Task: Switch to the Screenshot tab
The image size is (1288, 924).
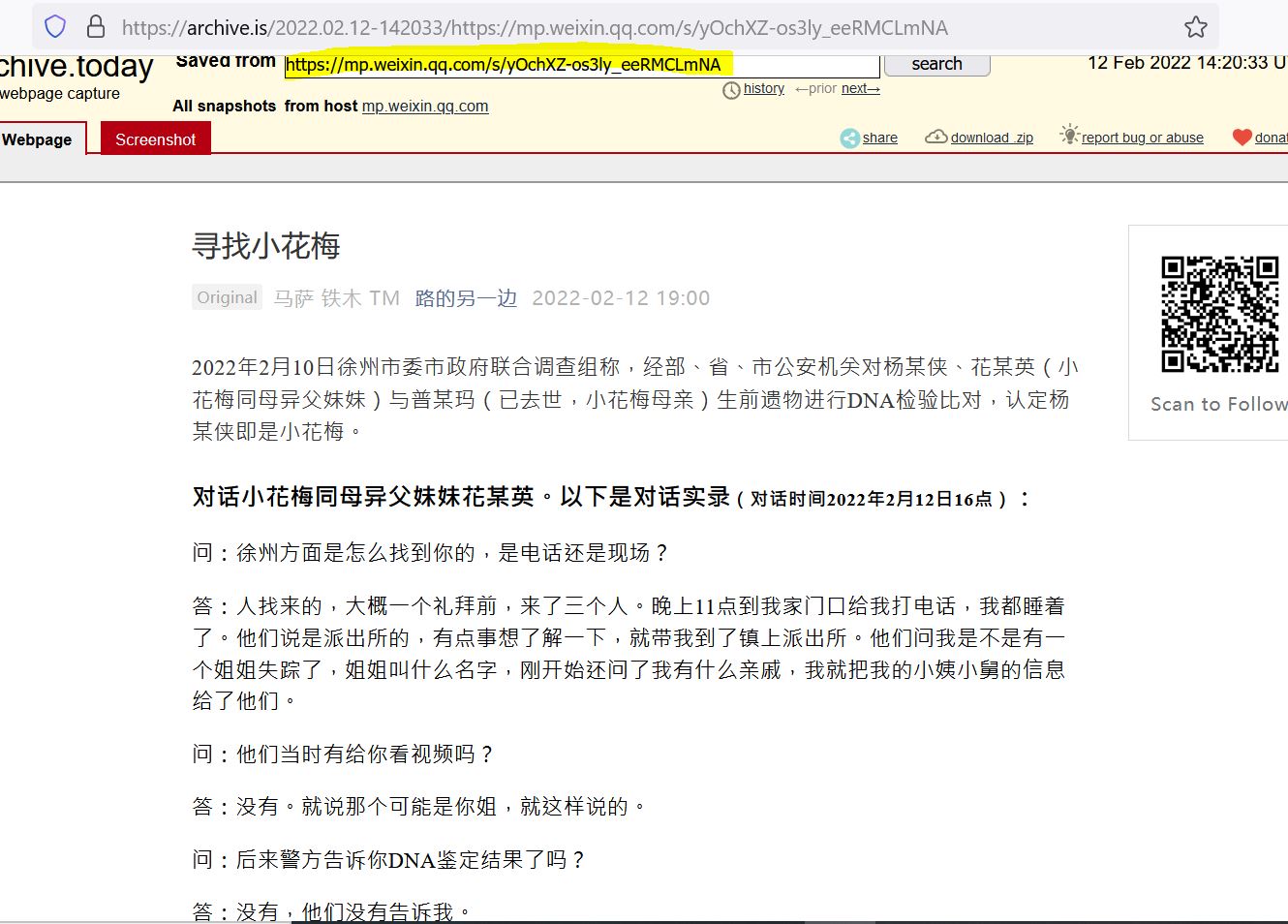Action: pyautogui.click(x=155, y=139)
